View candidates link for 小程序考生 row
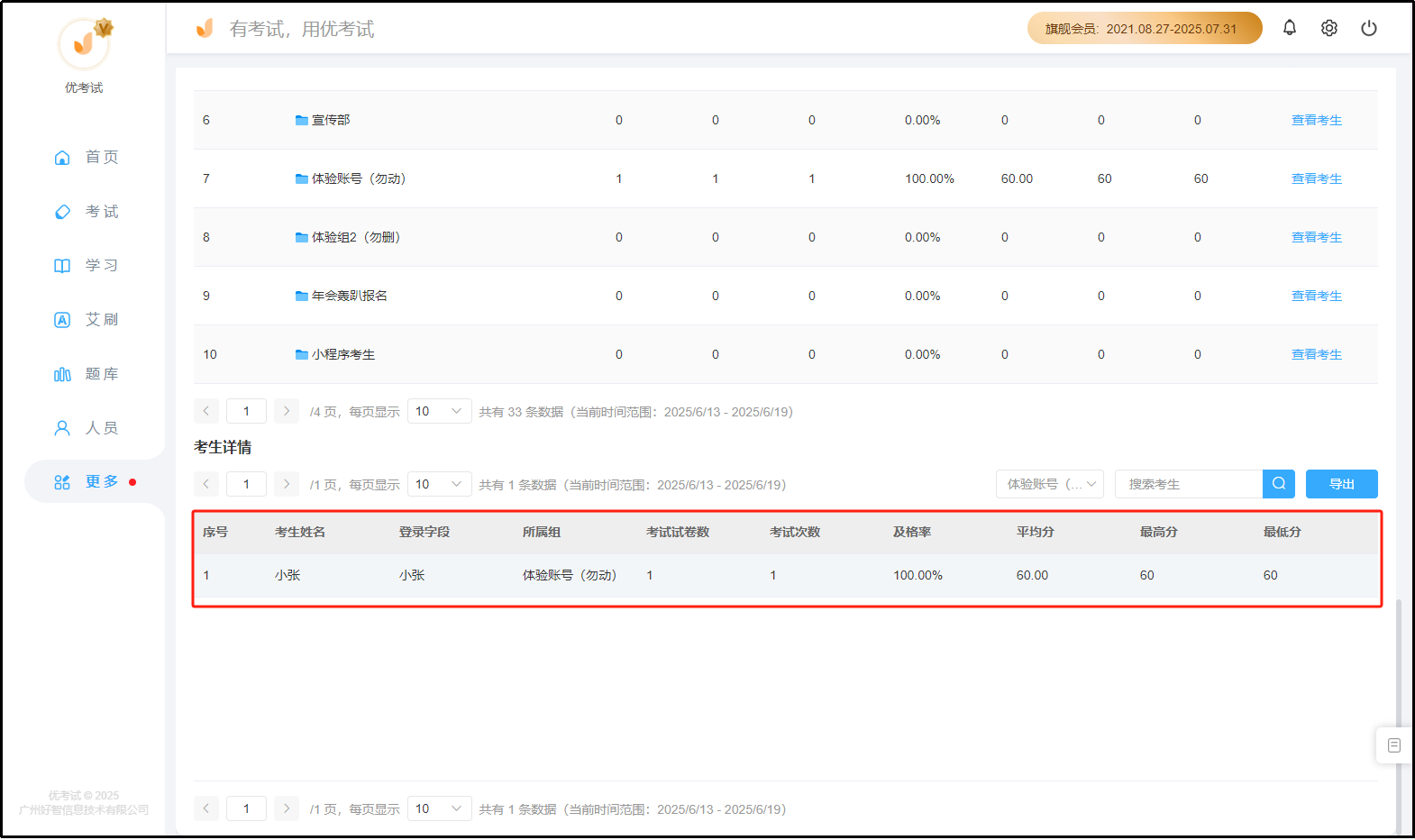 pyautogui.click(x=1317, y=354)
